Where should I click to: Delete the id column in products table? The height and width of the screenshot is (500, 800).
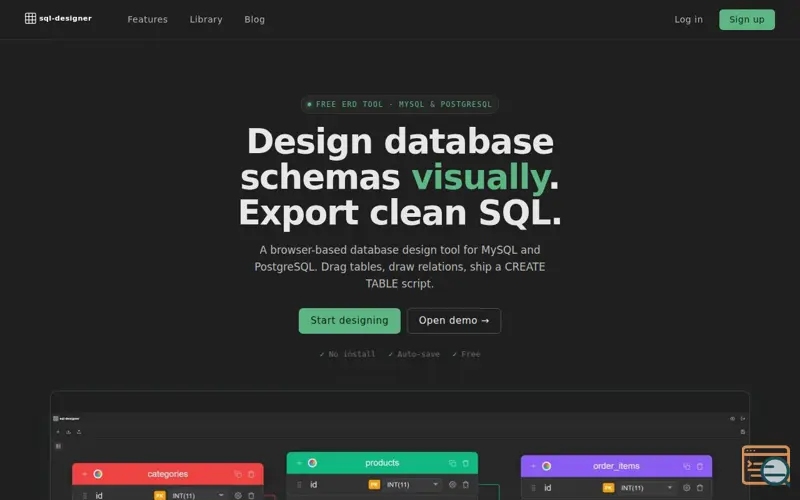[465, 485]
